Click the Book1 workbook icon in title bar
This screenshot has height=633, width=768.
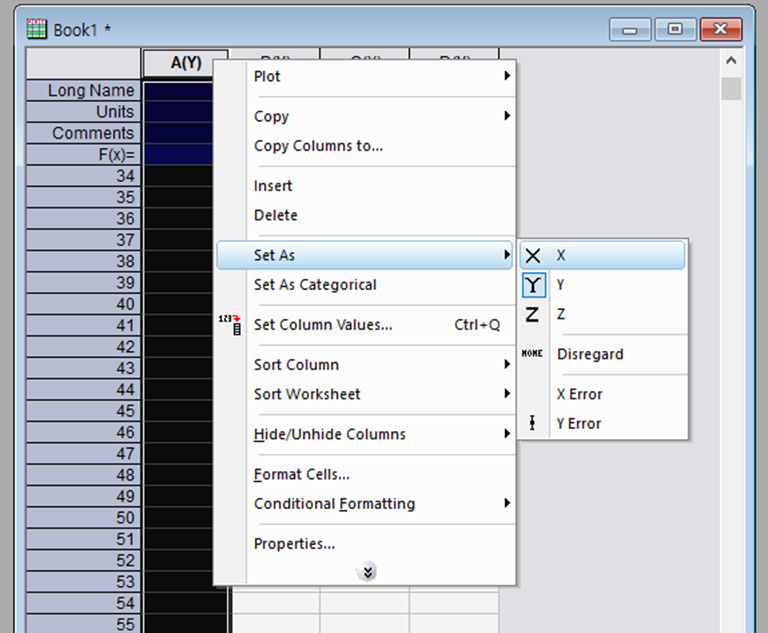click(x=37, y=29)
